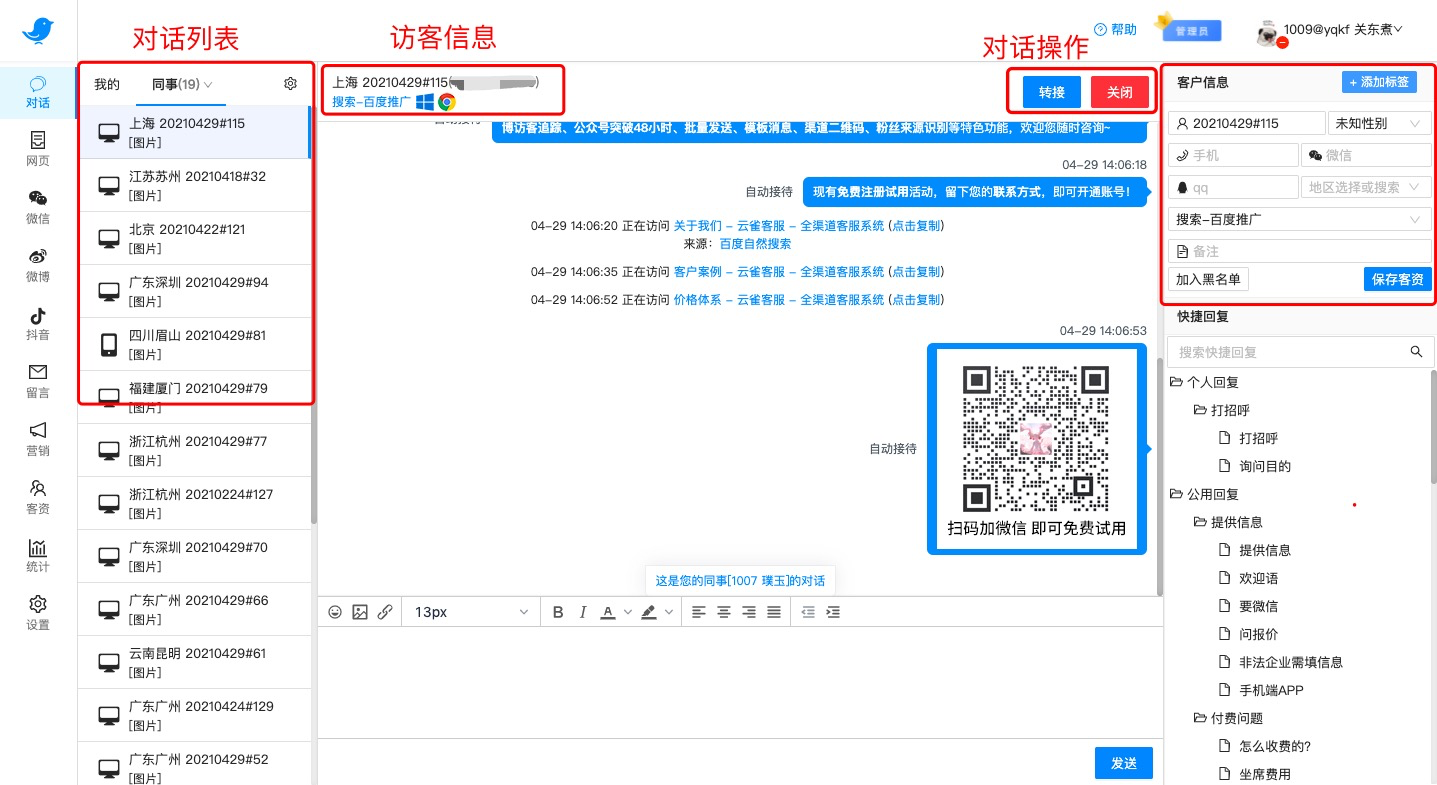Click the insert image icon in editor
This screenshot has width=1437, height=785.
pos(360,612)
